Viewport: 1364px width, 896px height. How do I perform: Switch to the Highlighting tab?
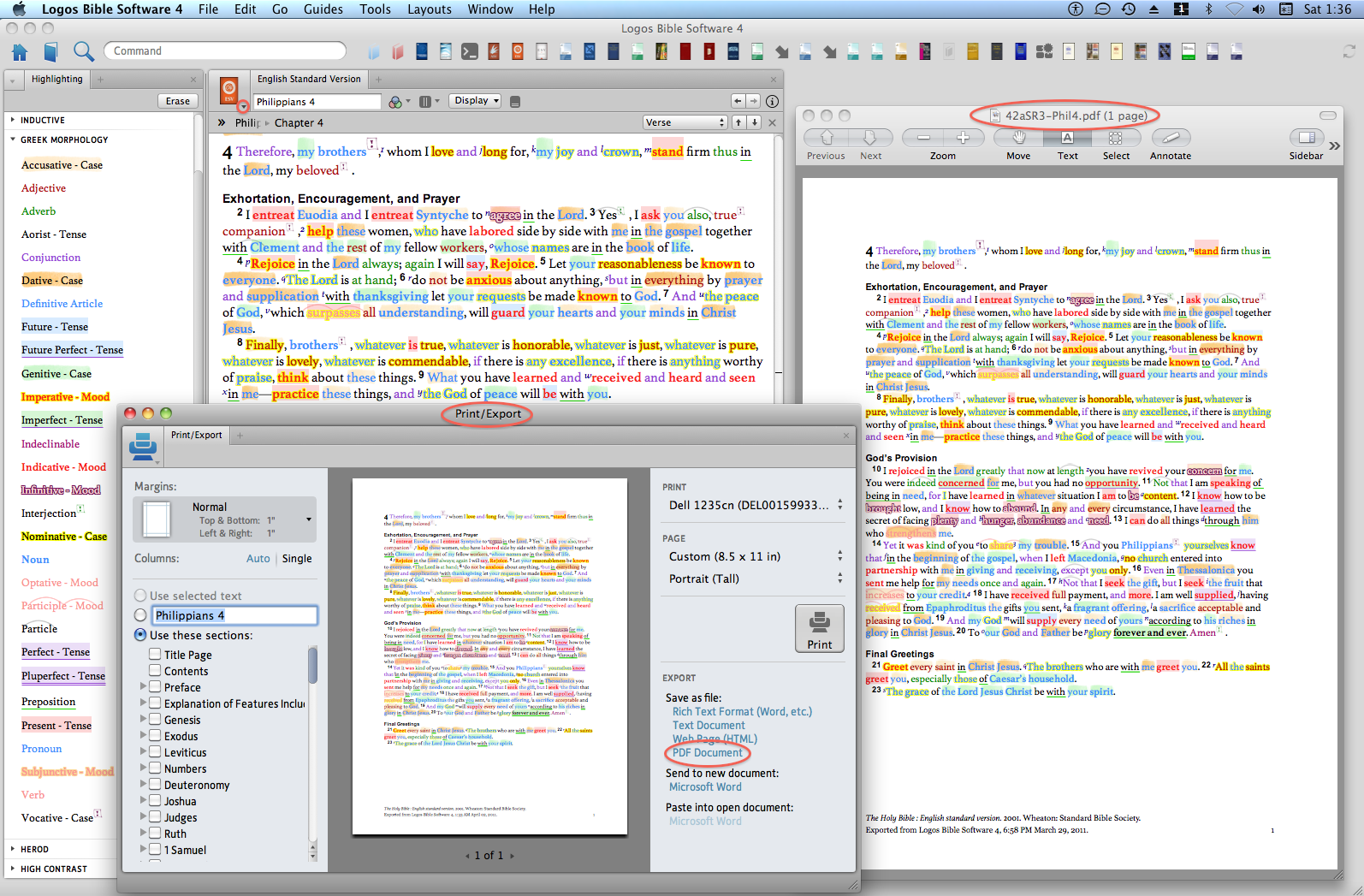[x=57, y=79]
